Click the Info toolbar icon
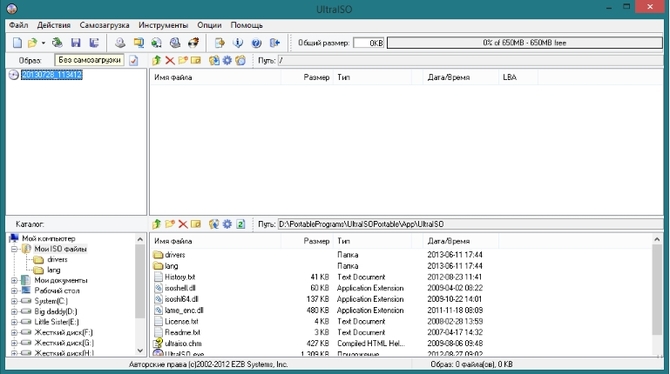Image resolution: width=670 pixels, height=374 pixels. click(x=238, y=43)
